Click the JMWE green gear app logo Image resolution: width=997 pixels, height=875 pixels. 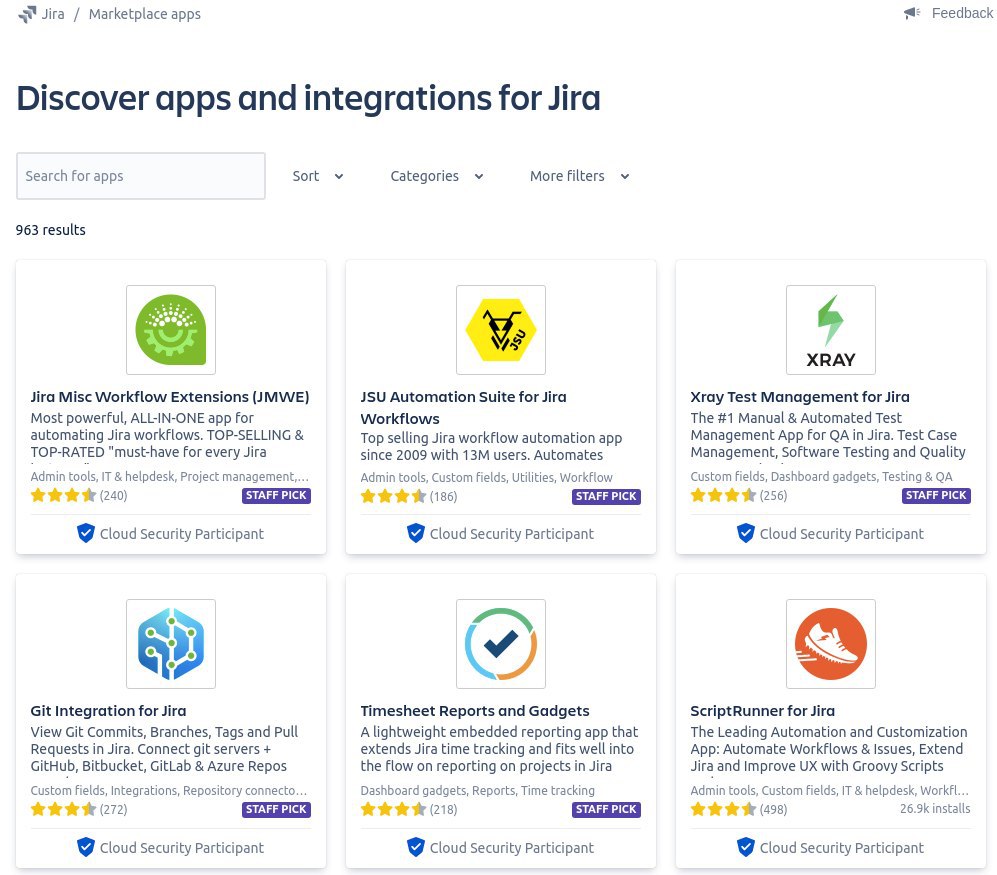pos(171,330)
